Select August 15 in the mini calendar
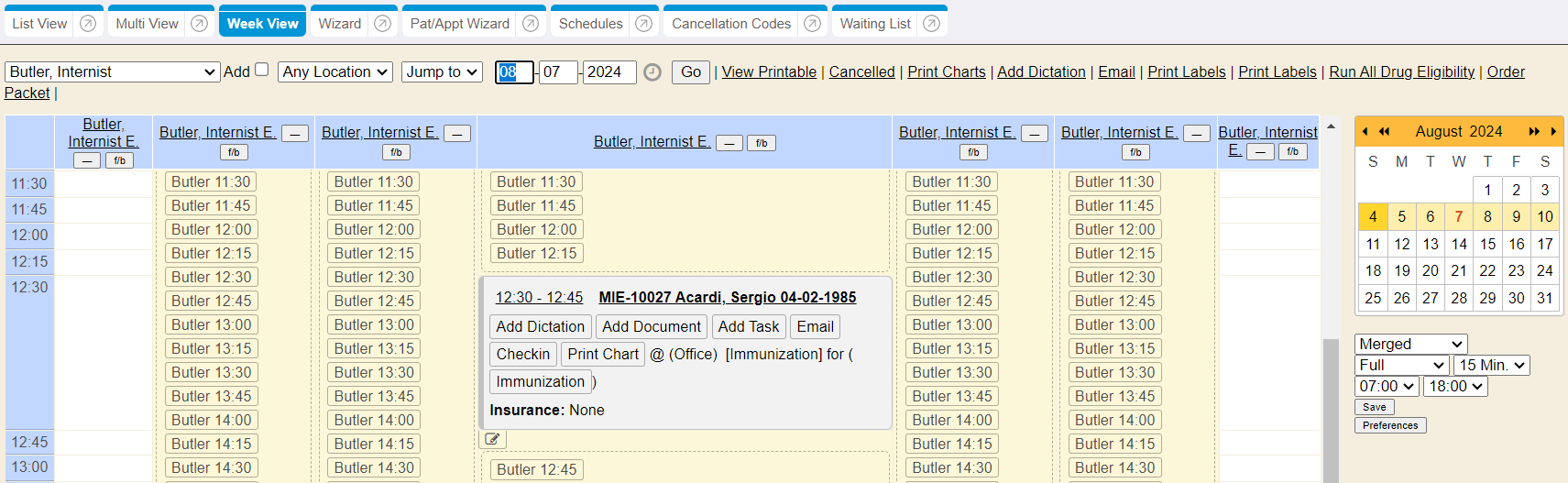Image resolution: width=1568 pixels, height=483 pixels. pyautogui.click(x=1487, y=244)
